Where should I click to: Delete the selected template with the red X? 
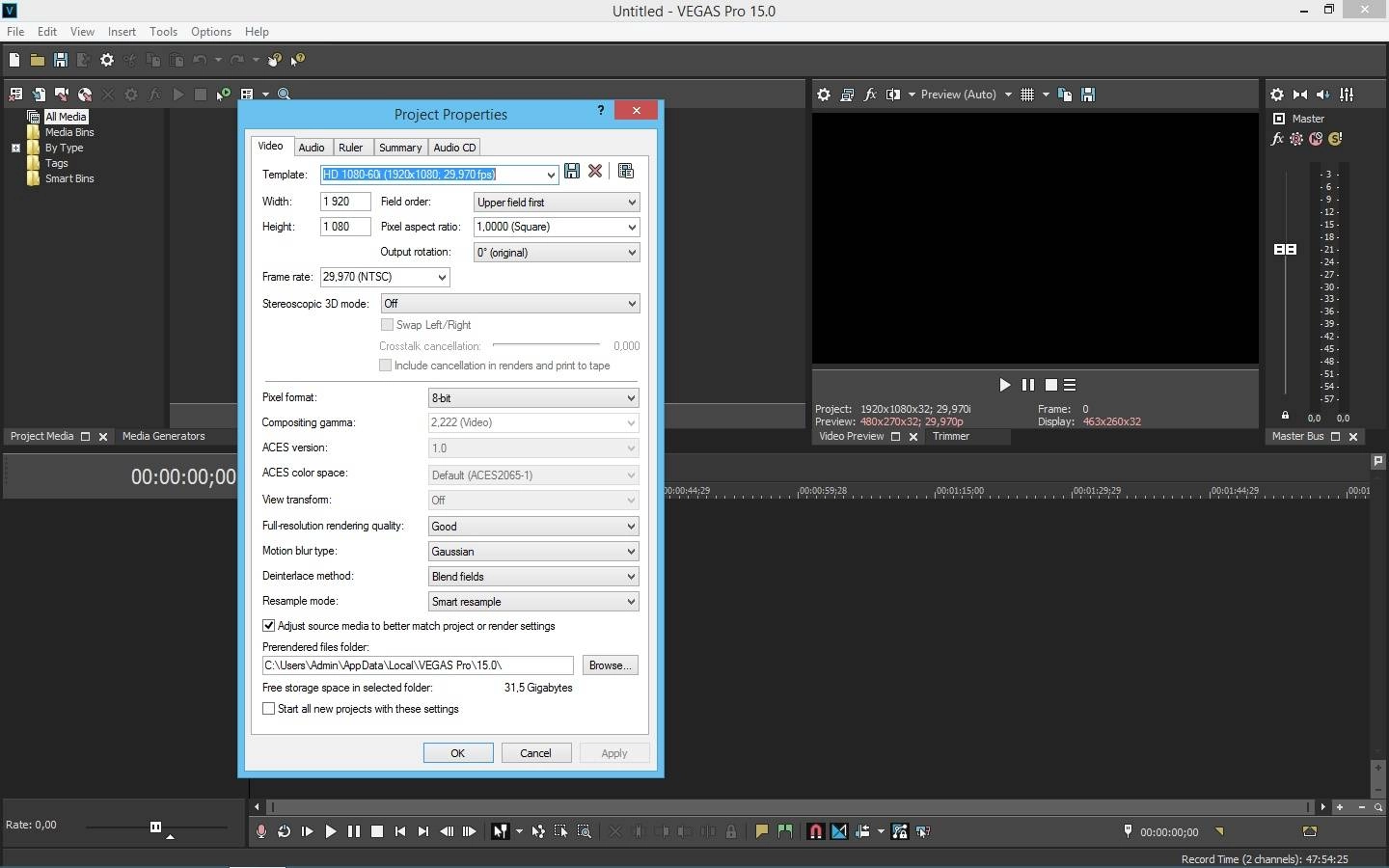coord(595,171)
